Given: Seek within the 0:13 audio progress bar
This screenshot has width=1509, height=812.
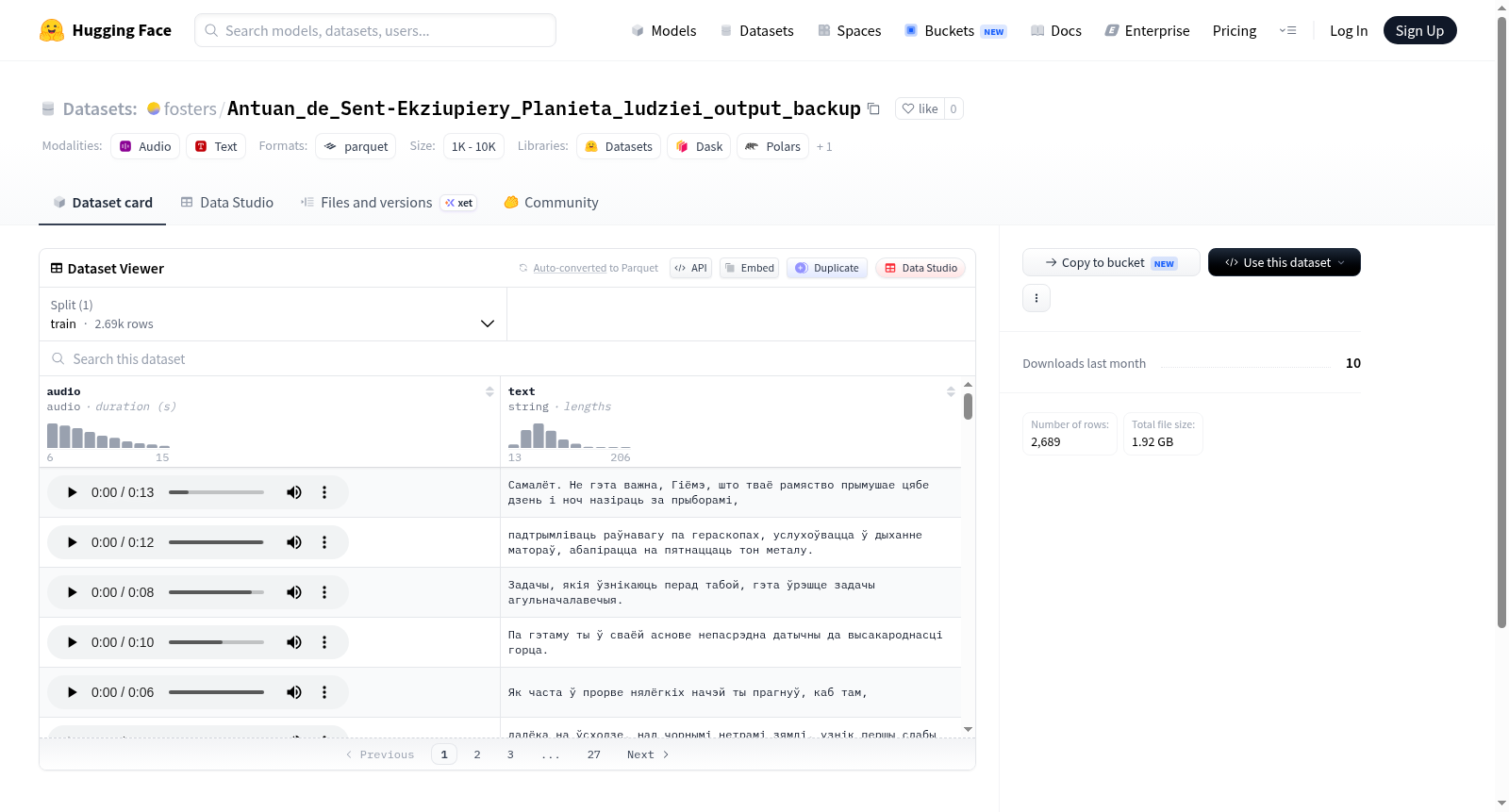Looking at the screenshot, I should coord(216,492).
